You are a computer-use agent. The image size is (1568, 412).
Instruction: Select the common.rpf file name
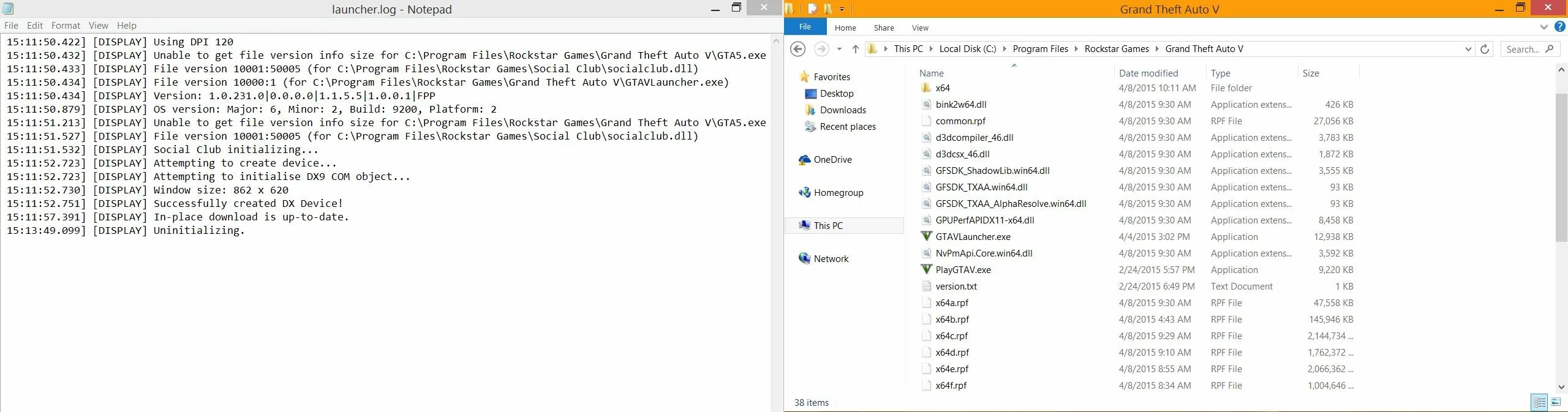pyautogui.click(x=960, y=121)
